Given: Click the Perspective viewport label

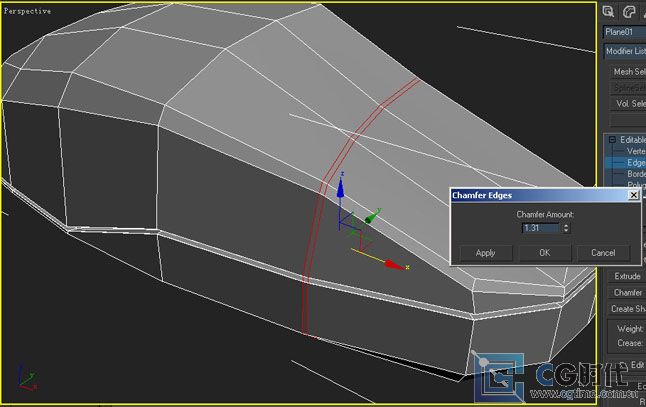Looking at the screenshot, I should click(28, 11).
